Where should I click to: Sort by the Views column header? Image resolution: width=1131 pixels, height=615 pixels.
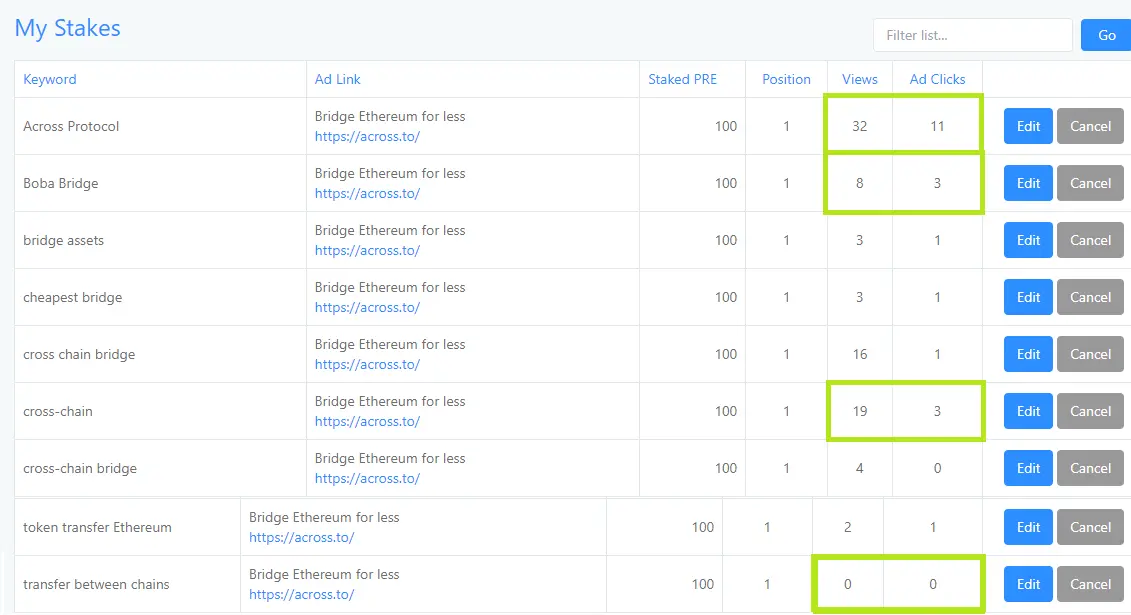pyautogui.click(x=860, y=79)
